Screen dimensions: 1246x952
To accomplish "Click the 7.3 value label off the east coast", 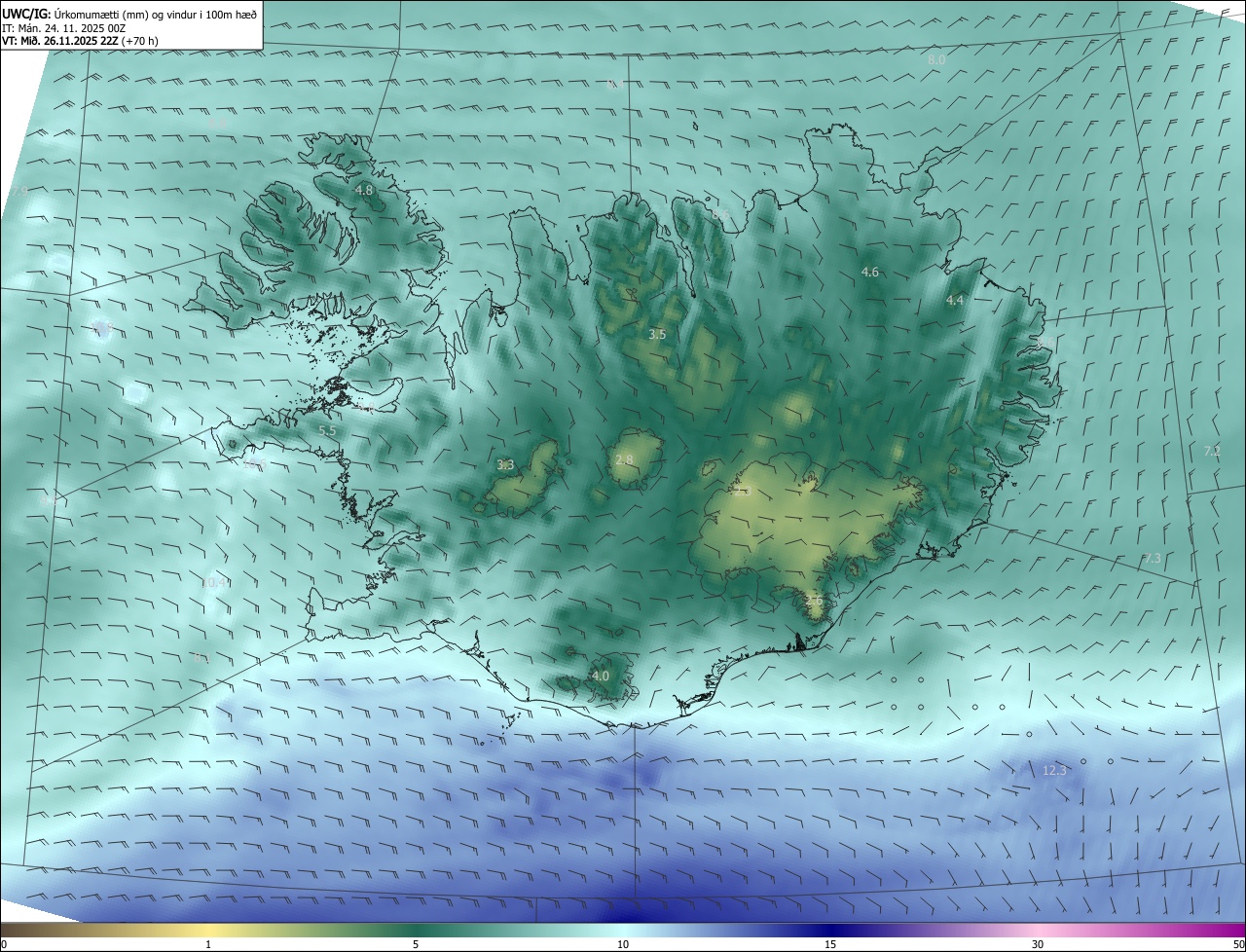I will tap(1152, 559).
